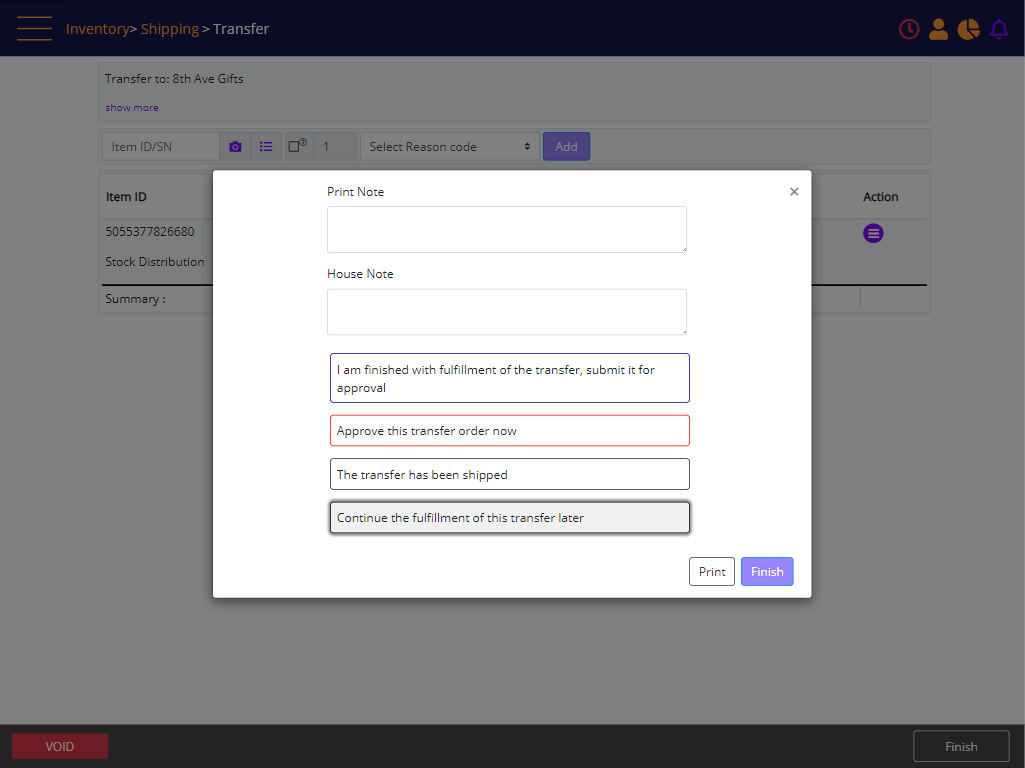Select Approve this transfer order now
This screenshot has height=768, width=1025.
509,431
